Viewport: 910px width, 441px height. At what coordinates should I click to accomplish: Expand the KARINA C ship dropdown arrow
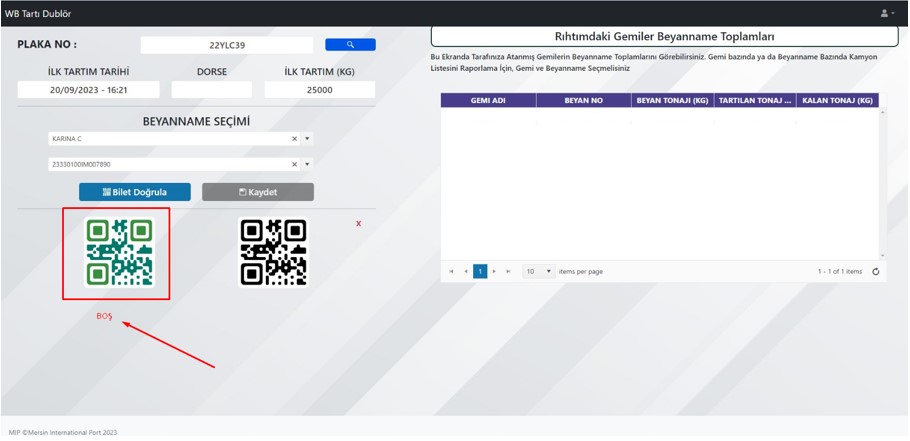tap(307, 139)
